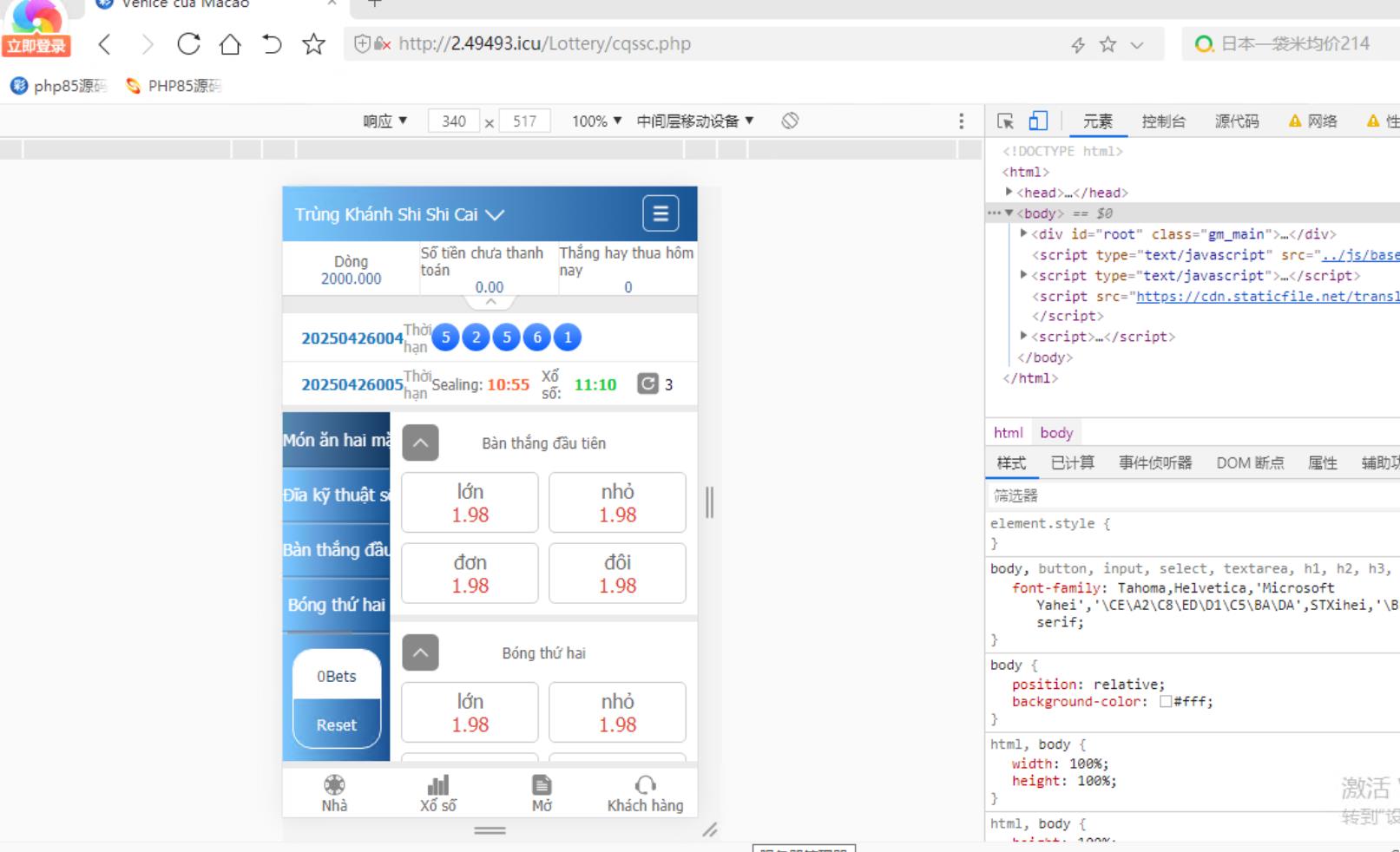Bookmark page with toolbar star icon
Screen dimensions: 1400x852
[313, 44]
